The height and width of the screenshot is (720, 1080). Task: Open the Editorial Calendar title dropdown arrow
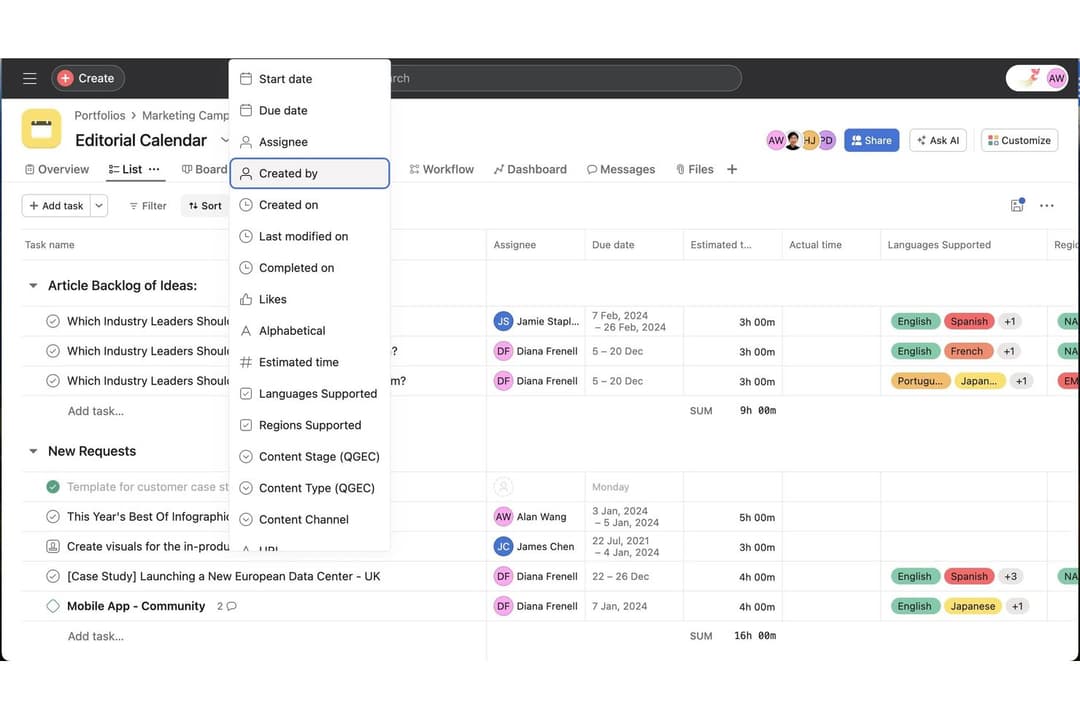pos(224,141)
